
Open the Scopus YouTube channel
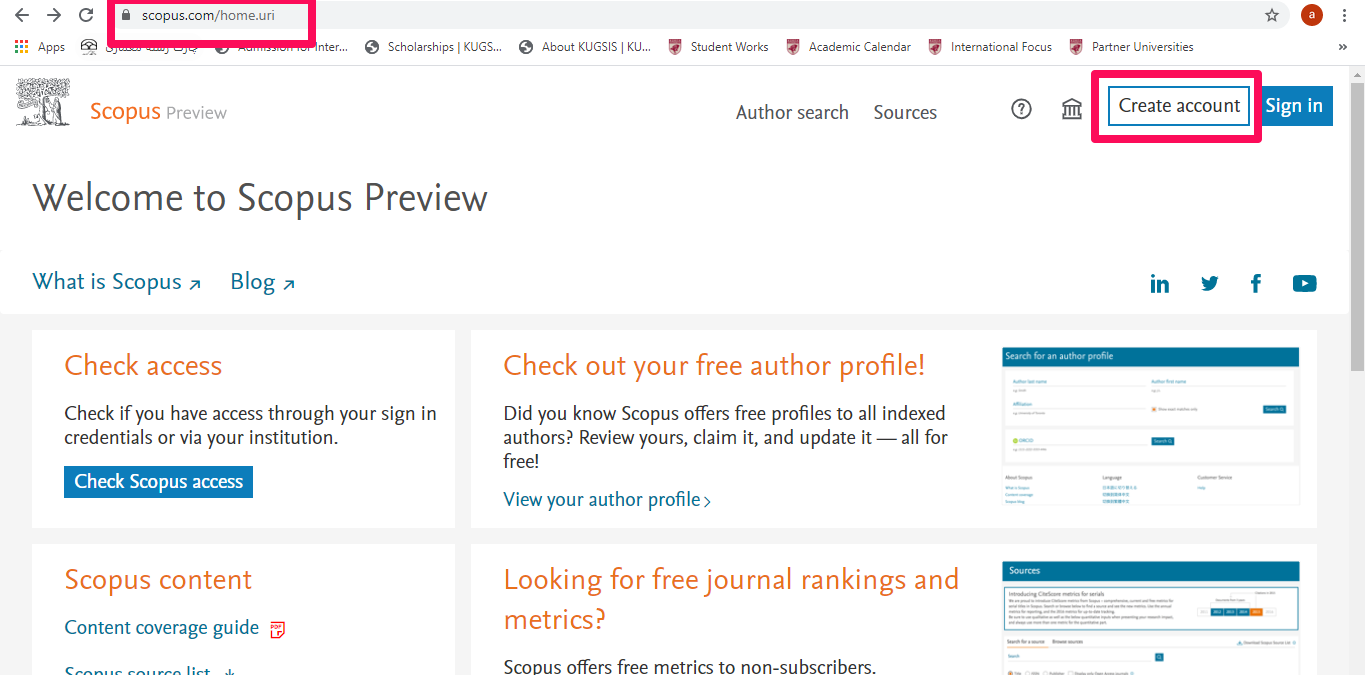pyautogui.click(x=1304, y=284)
